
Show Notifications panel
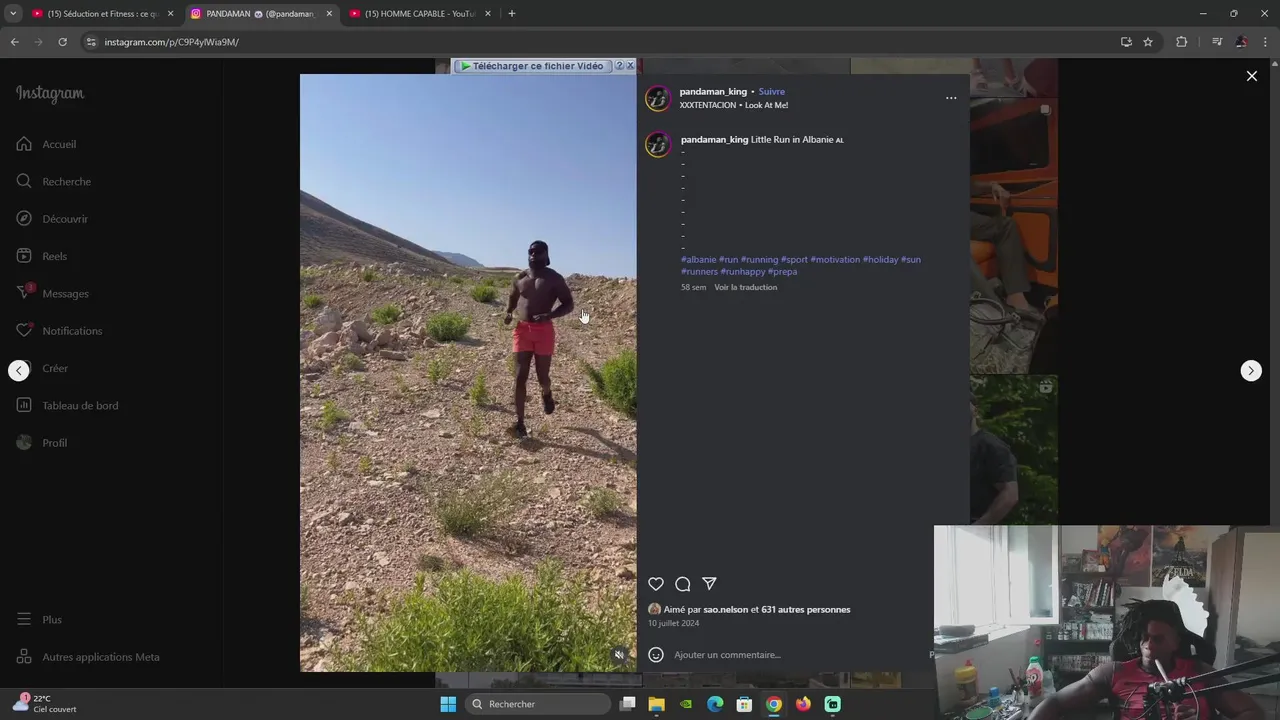click(x=59, y=331)
